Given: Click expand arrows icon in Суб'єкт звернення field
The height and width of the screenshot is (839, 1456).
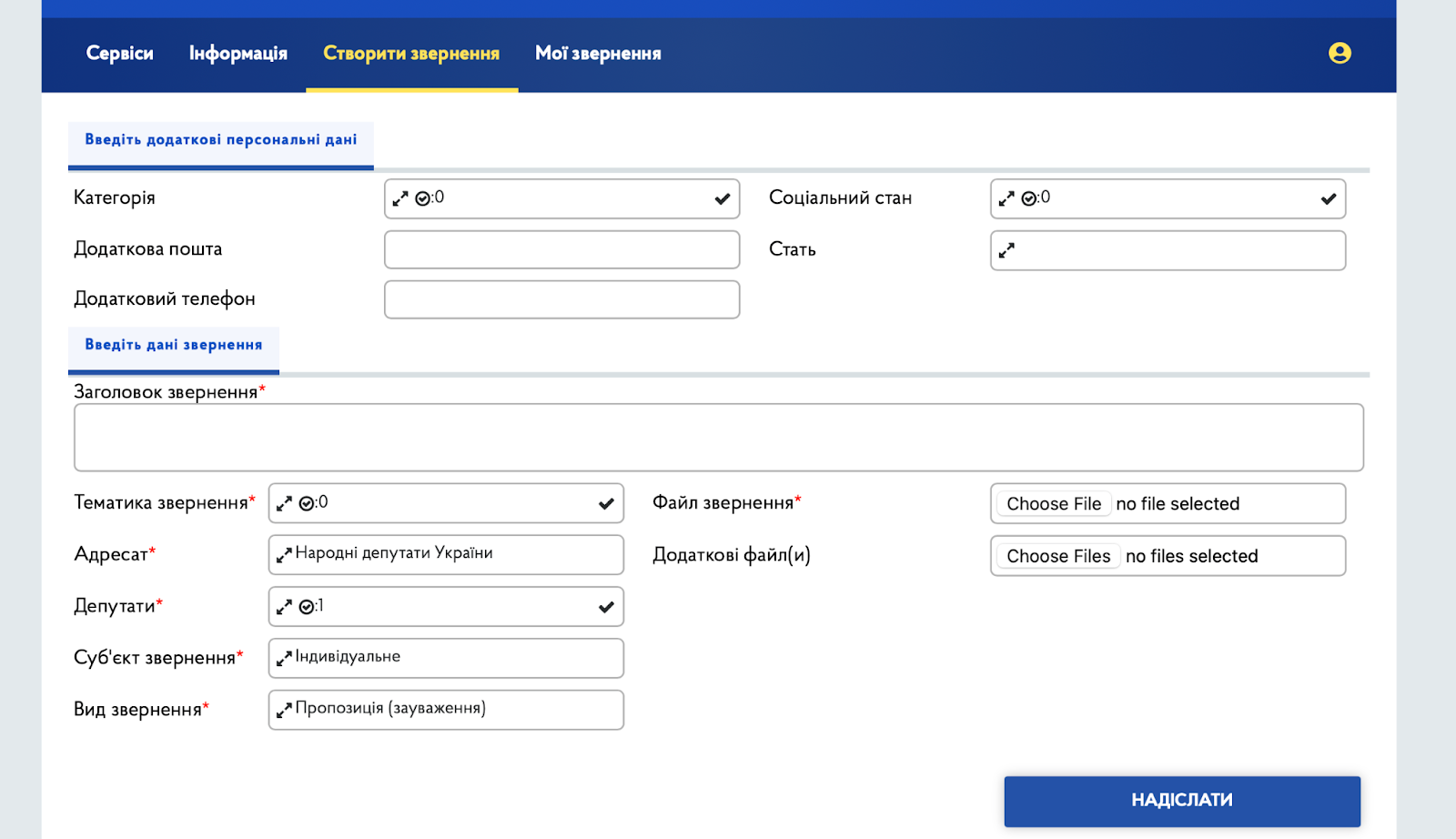Looking at the screenshot, I should click(x=284, y=658).
